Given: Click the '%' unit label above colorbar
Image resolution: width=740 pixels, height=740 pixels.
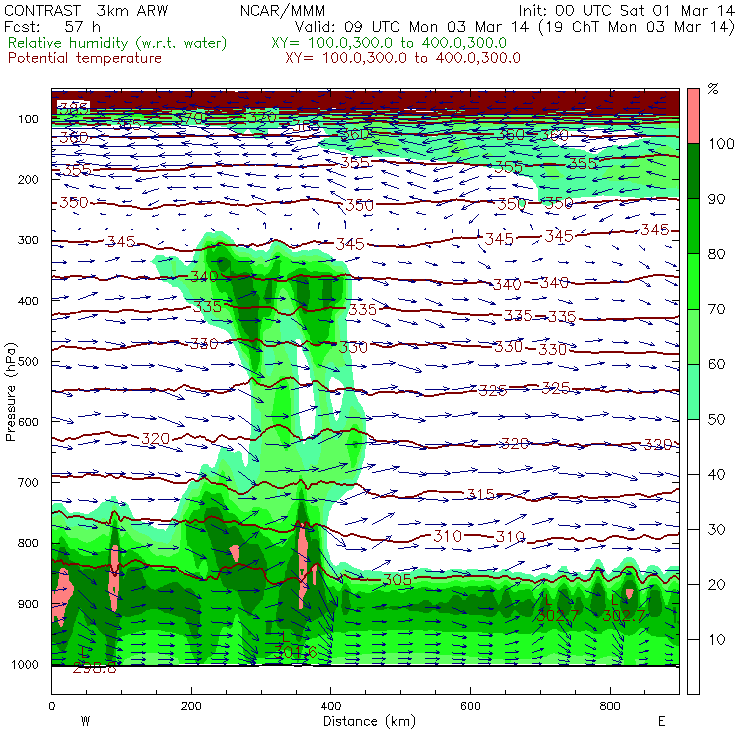Looking at the screenshot, I should pyautogui.click(x=713, y=89).
